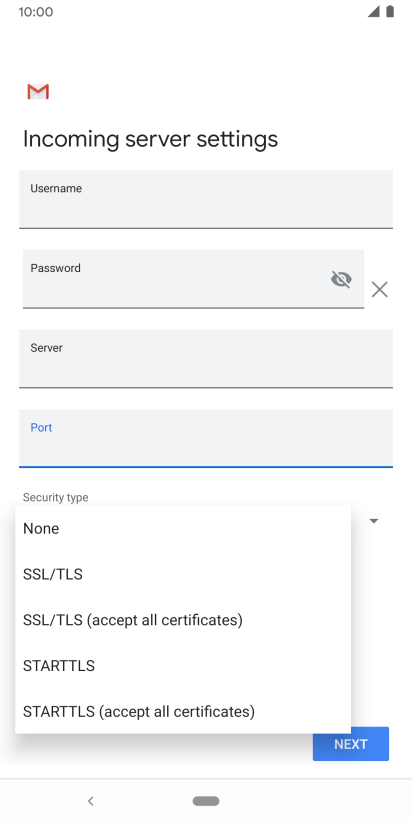This screenshot has width=412, height=824.
Task: Select SSL/TLS (accept all certificates)
Action: (x=183, y=620)
